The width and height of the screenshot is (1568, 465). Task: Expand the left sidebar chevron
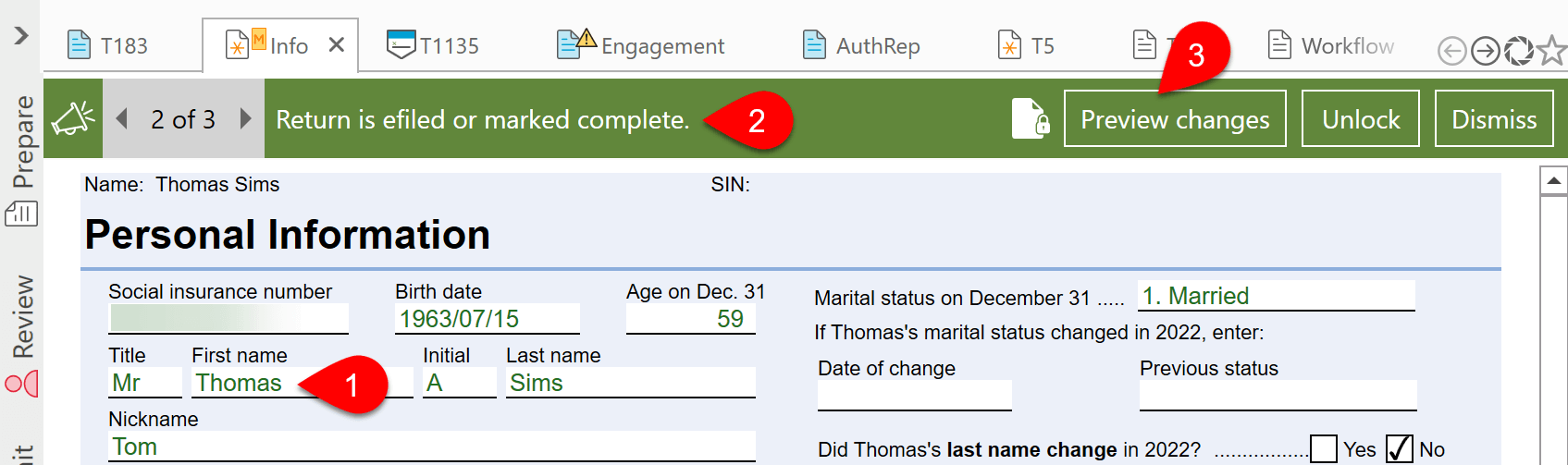[x=21, y=36]
